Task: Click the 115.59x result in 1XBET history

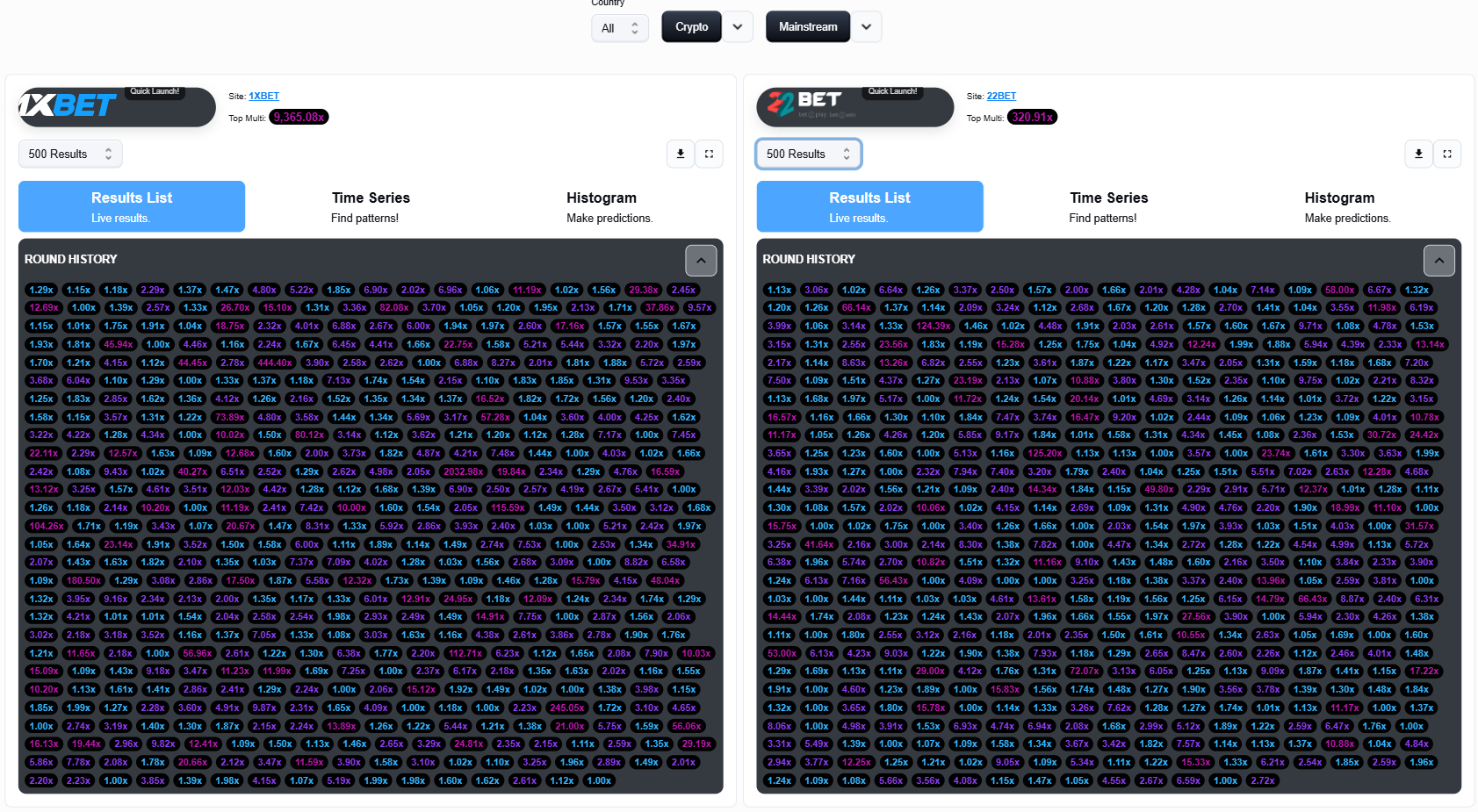Action: [508, 507]
